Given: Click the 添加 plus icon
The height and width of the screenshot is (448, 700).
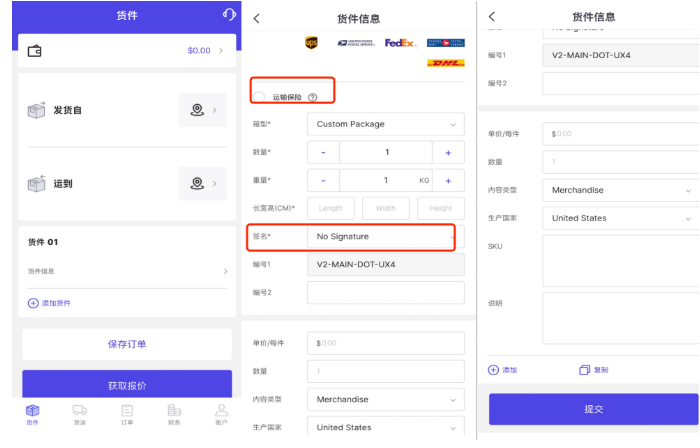Looking at the screenshot, I should [493, 370].
